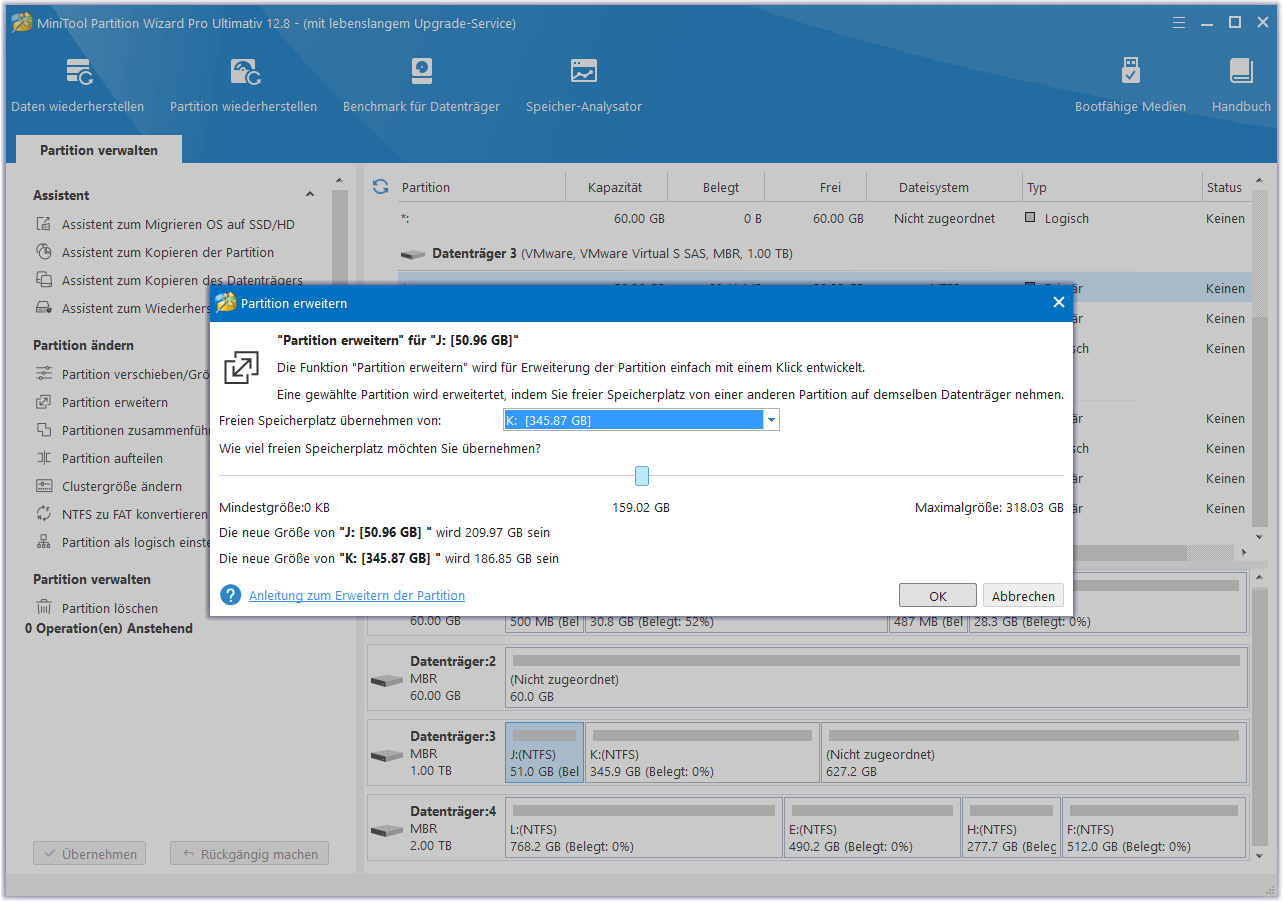Click the Rückgängig machen button

coord(249,854)
